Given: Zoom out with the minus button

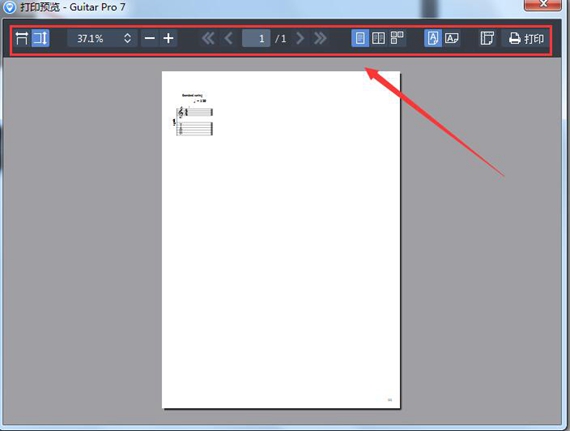Looking at the screenshot, I should 150,38.
